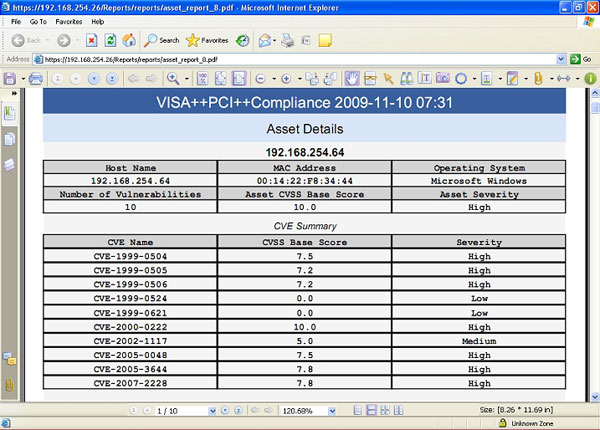Screen dimensions: 600x430
Task: Click the green info about icon
Action: point(590,79)
